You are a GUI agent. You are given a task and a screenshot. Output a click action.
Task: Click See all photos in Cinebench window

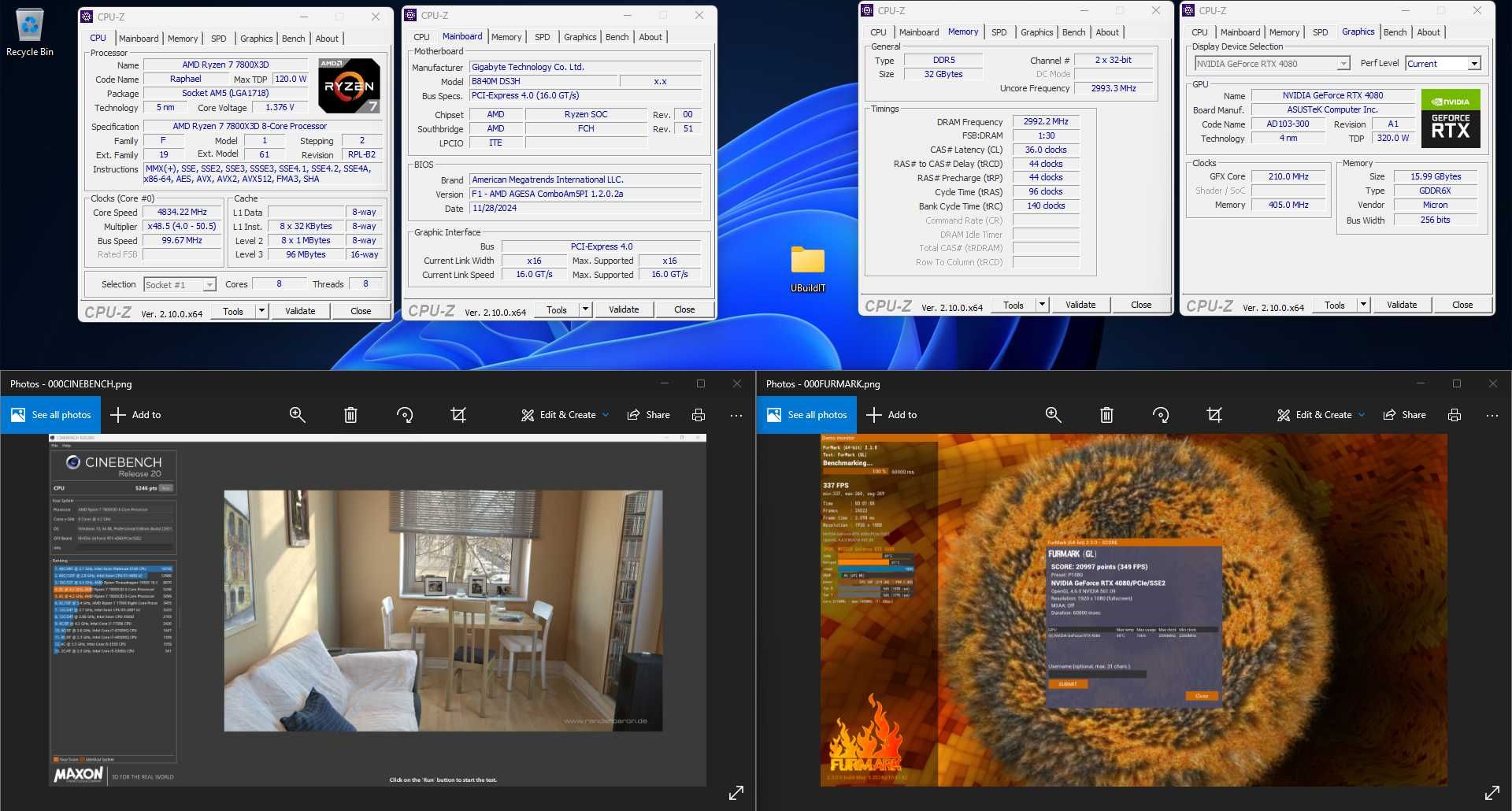50,415
